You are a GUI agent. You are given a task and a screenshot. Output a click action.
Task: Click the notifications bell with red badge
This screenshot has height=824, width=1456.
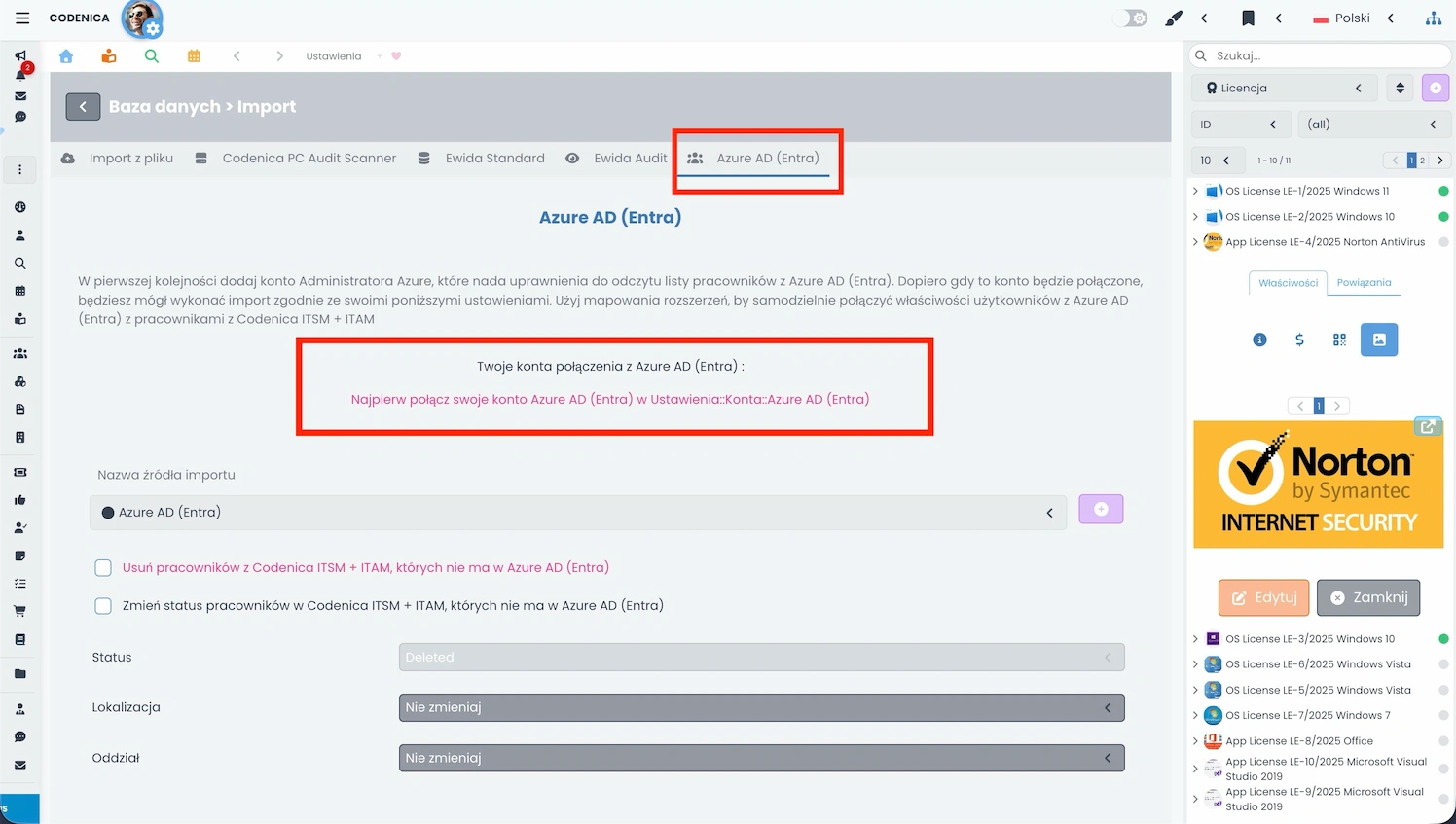20,76
